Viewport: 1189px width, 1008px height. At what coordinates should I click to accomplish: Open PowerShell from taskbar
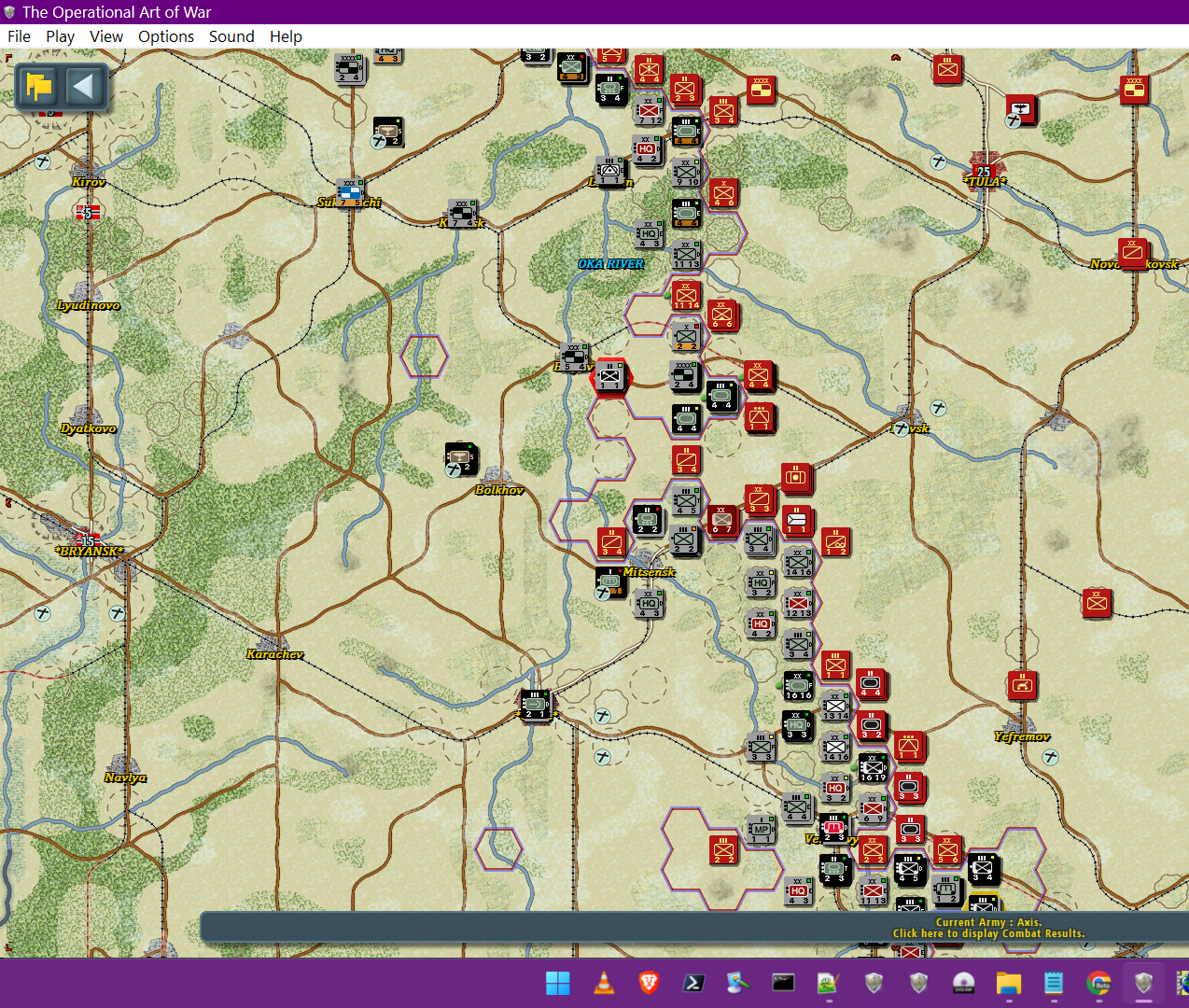693,983
